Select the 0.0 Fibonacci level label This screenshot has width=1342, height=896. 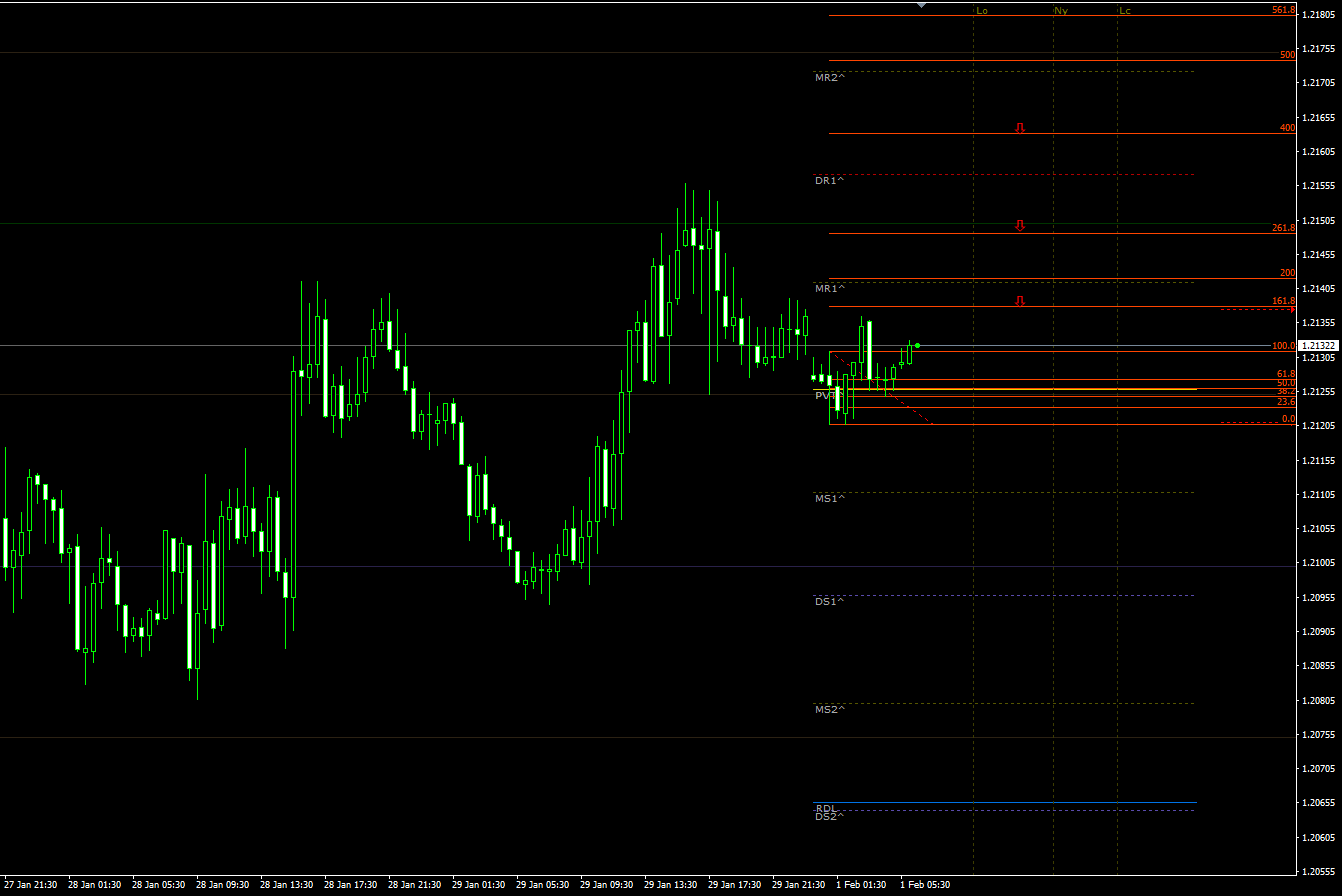click(x=1289, y=419)
